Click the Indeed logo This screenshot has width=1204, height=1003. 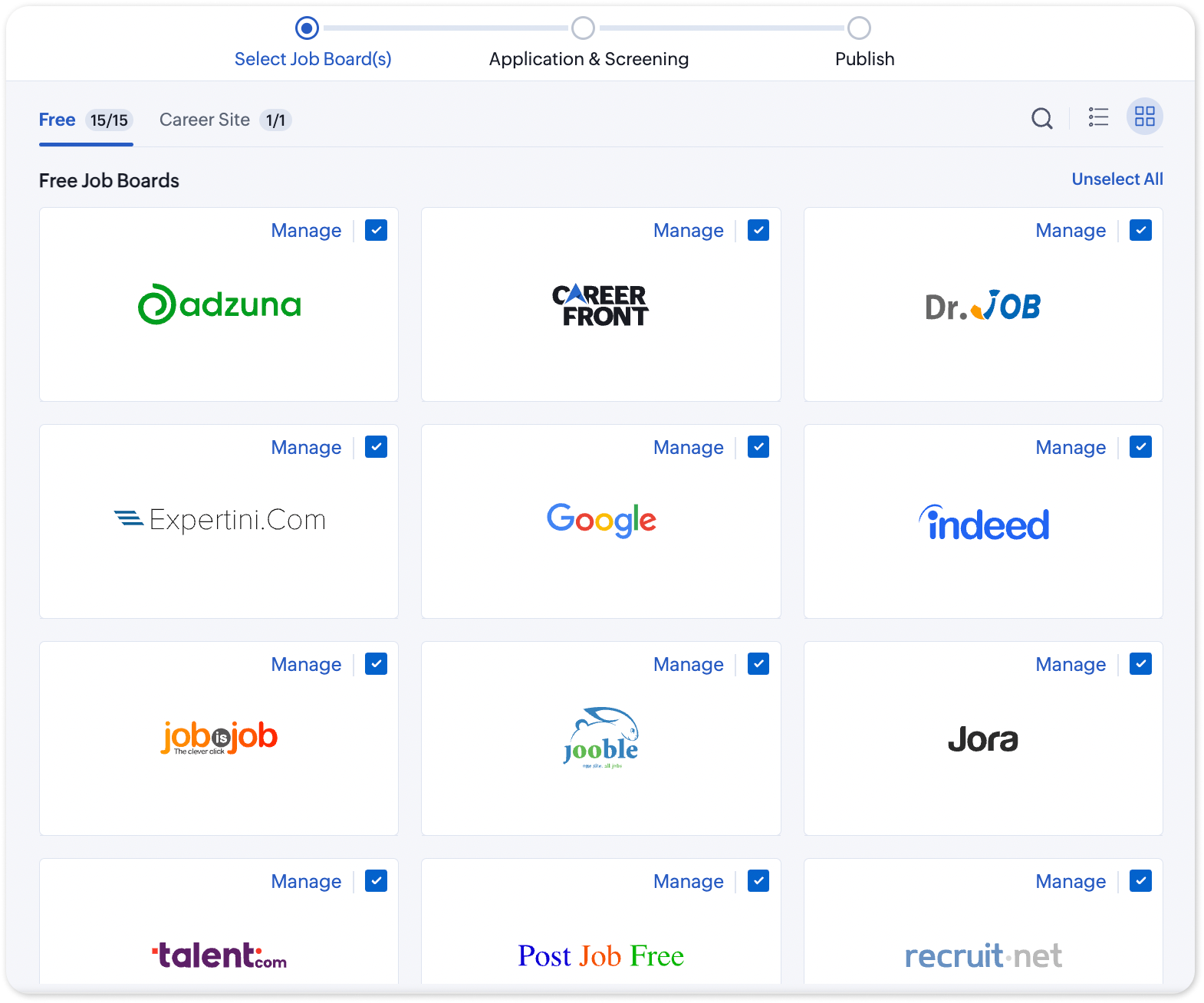point(984,523)
